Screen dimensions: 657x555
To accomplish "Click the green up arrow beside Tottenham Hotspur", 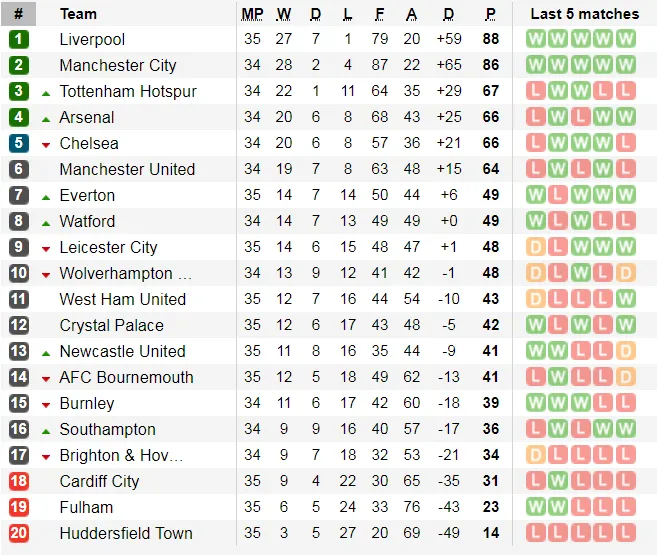I will tap(46, 92).
